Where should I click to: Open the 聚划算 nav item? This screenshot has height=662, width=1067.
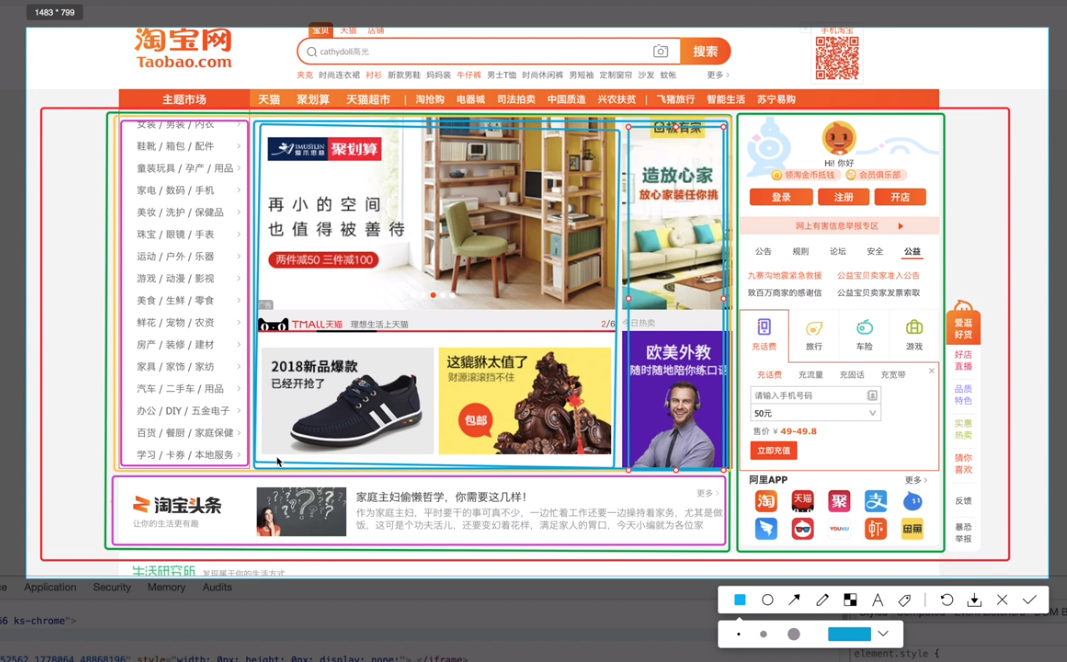point(313,99)
